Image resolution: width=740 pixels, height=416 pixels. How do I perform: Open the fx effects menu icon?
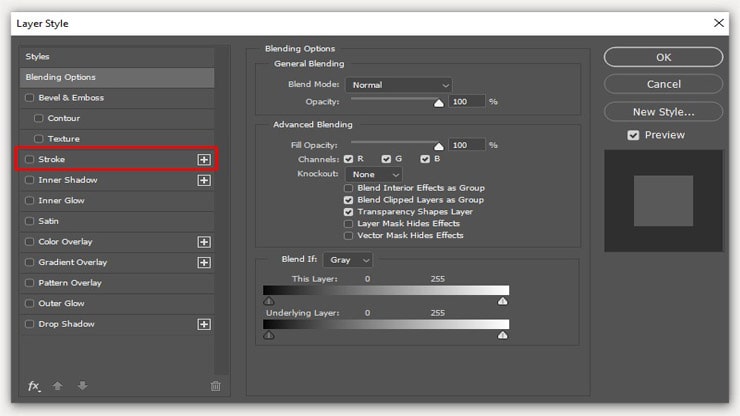pyautogui.click(x=34, y=386)
